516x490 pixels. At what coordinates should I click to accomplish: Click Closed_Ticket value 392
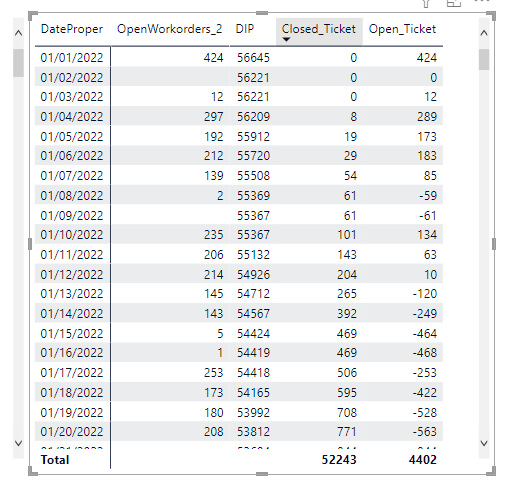coord(347,314)
